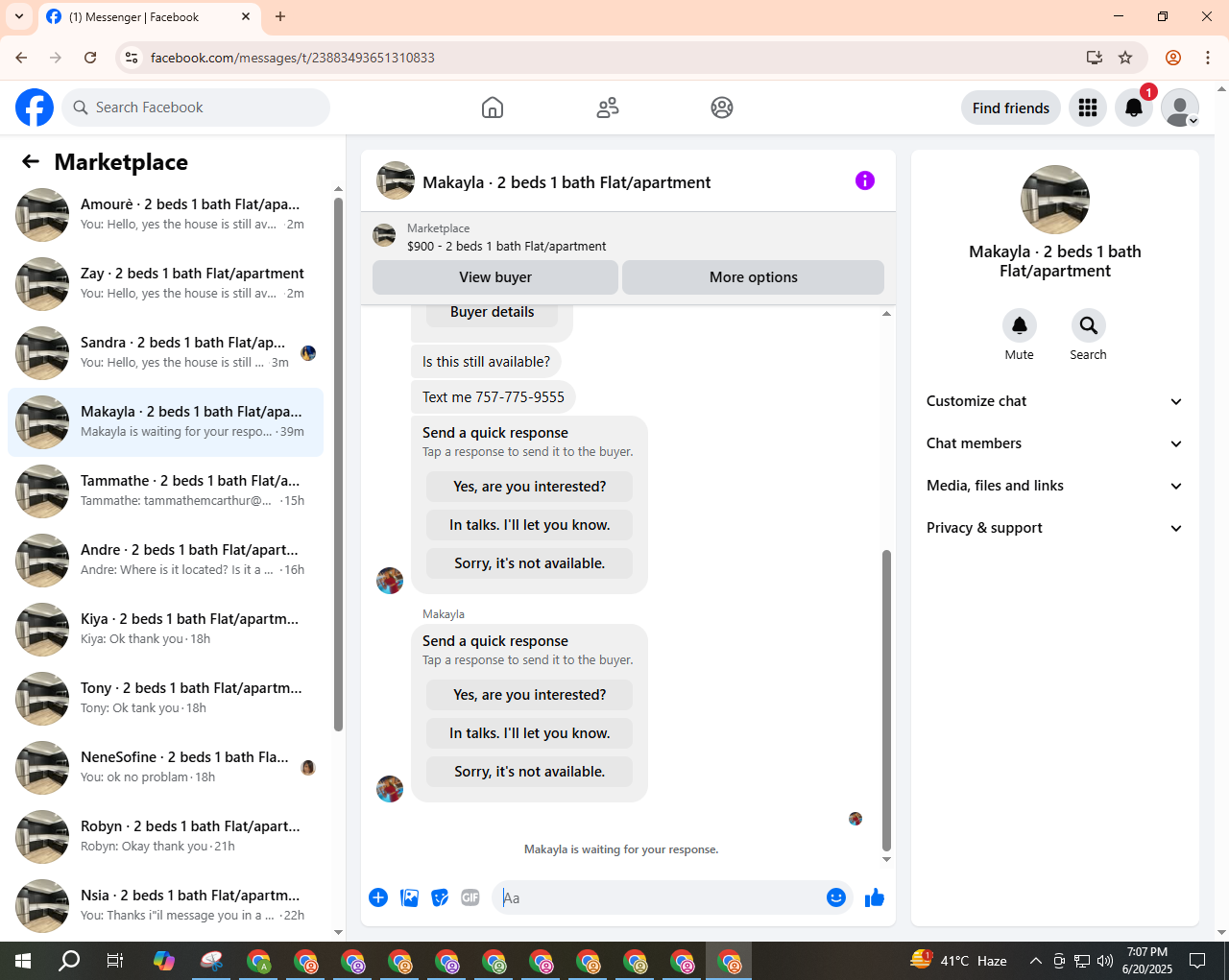Bookmark this page with star icon
Screen dimensions: 1229x980
[x=1125, y=58]
